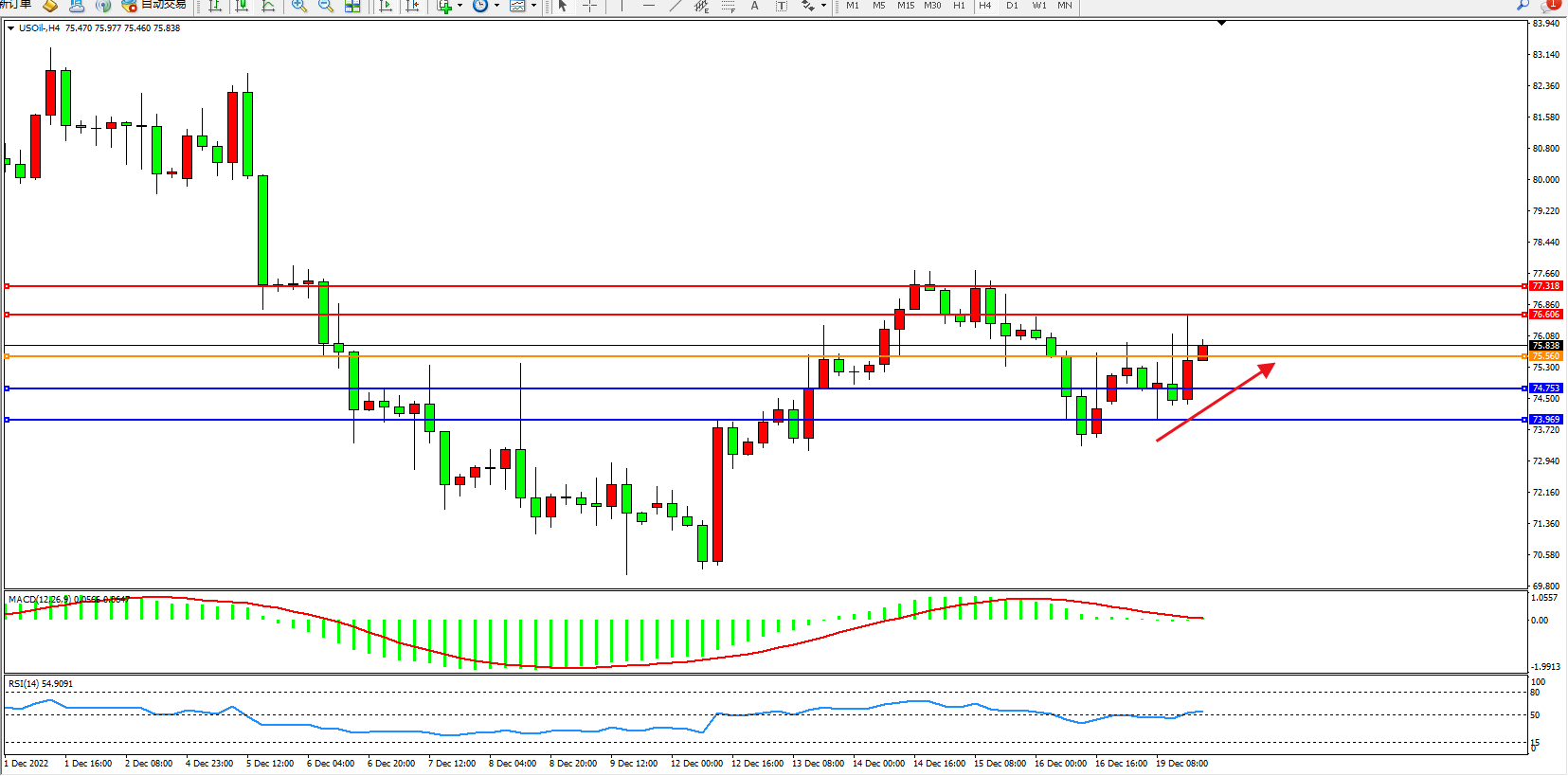The height and width of the screenshot is (776, 1568).
Task: Select the crosshair tool
Action: point(589,6)
